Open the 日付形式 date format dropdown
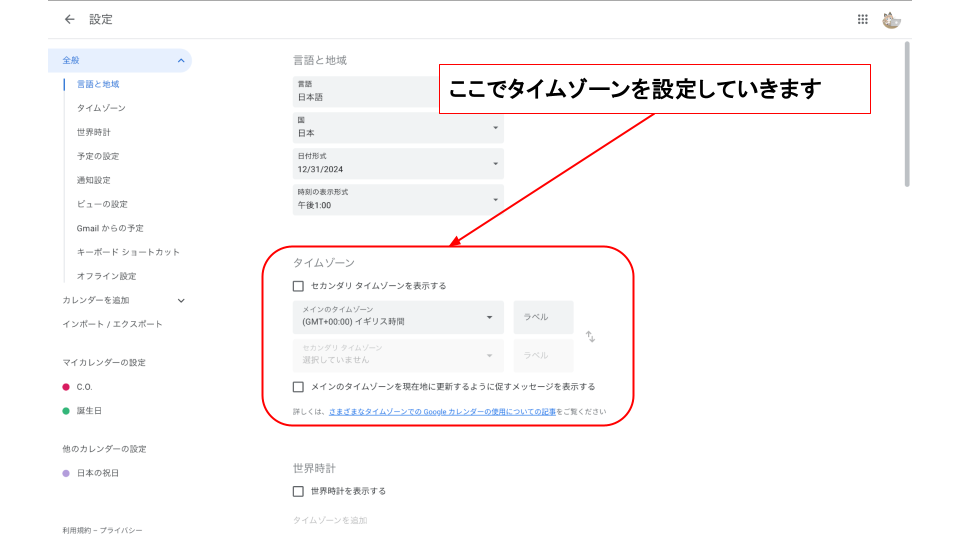Screen dimensions: 960x540 point(397,163)
